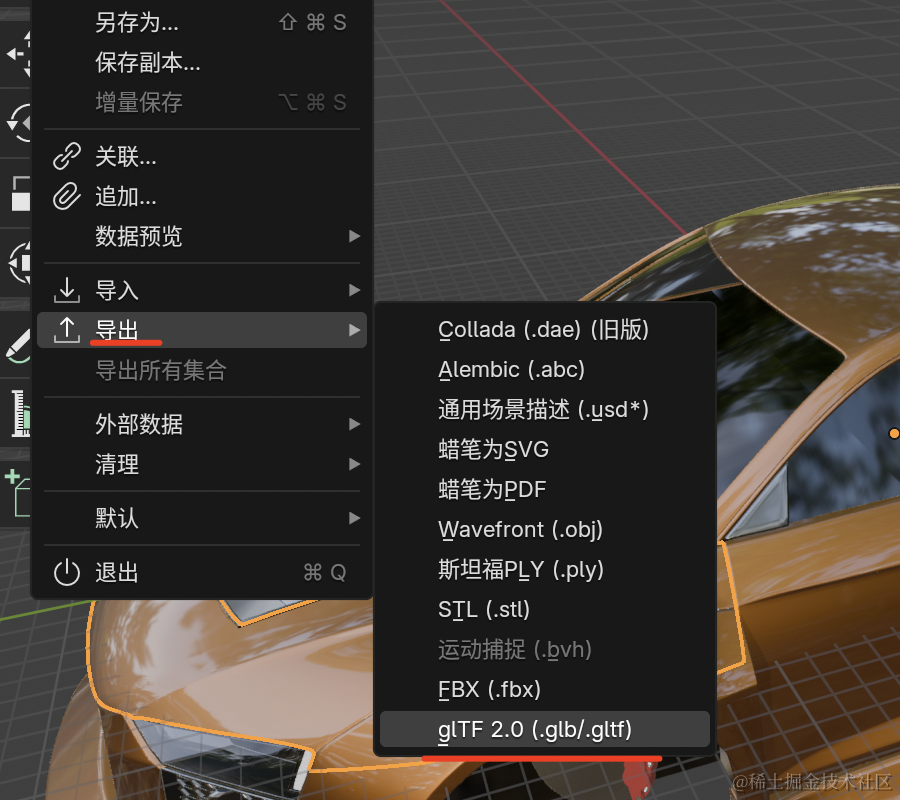Choose 保存副本... (Save Copy)
Image resolution: width=900 pixels, height=800 pixels.
(x=201, y=63)
